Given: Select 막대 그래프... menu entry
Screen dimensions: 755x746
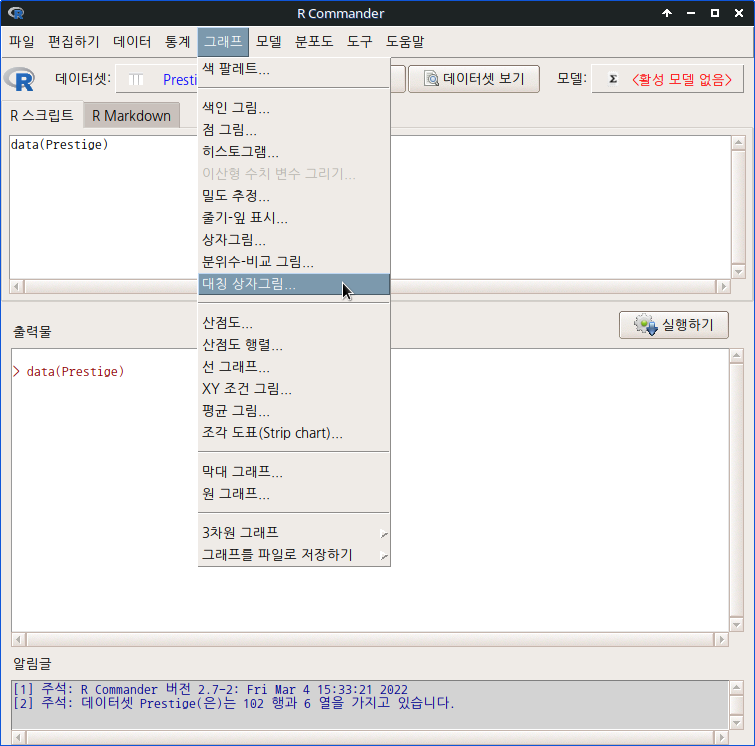Looking at the screenshot, I should [x=294, y=471].
